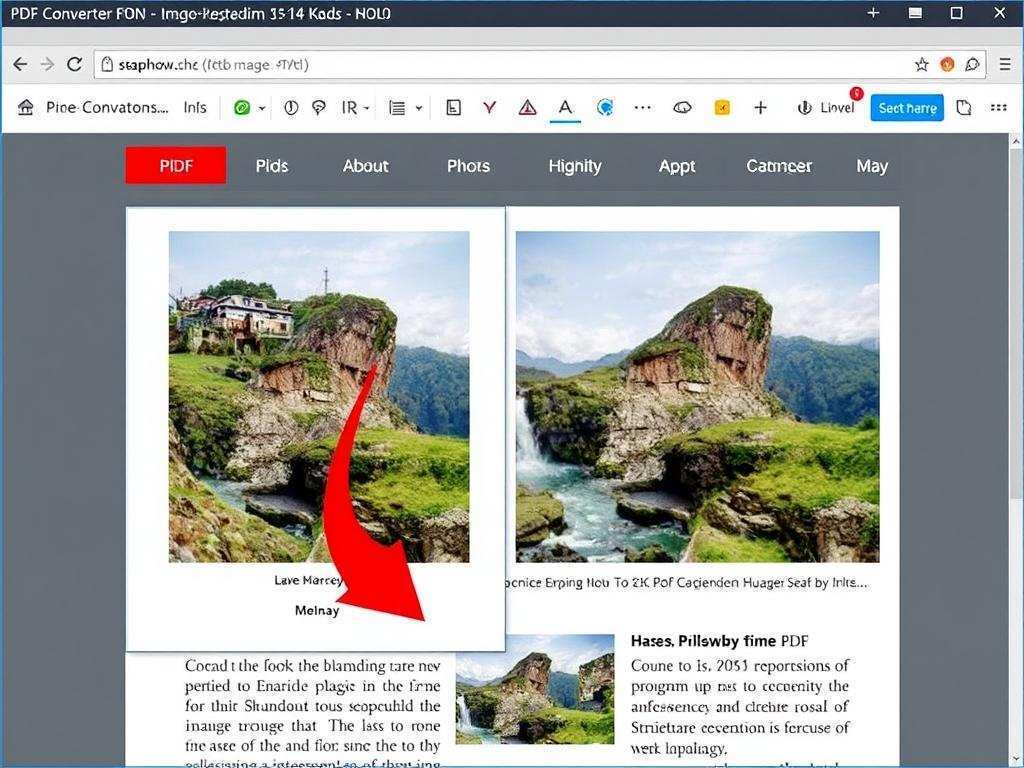Click the speech bubble toolbar icon
Viewport: 1024px width, 768px height.
[x=319, y=108]
